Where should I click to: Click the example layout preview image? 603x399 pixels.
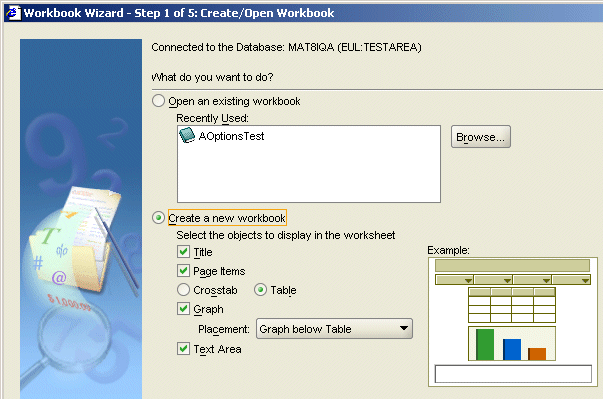point(513,322)
